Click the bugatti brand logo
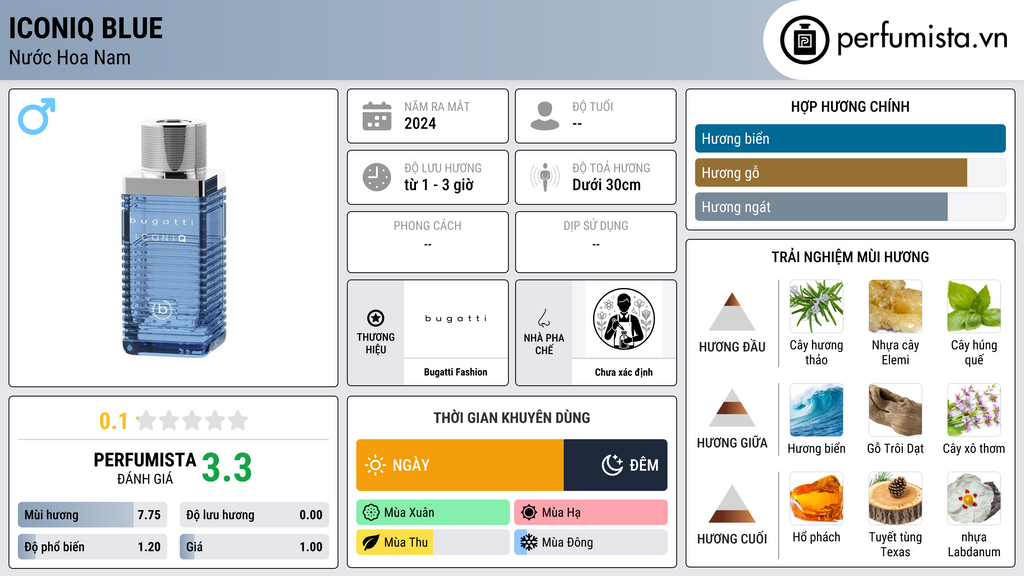This screenshot has height=576, width=1024. click(456, 319)
